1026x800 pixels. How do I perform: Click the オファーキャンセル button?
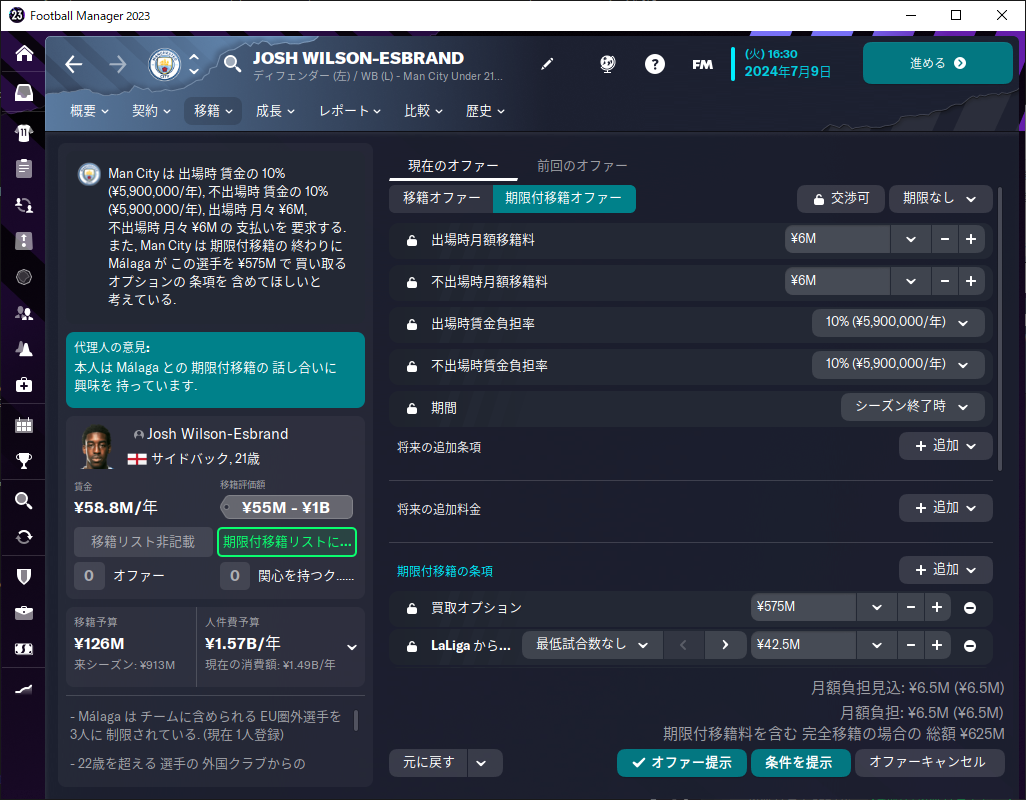click(928, 762)
